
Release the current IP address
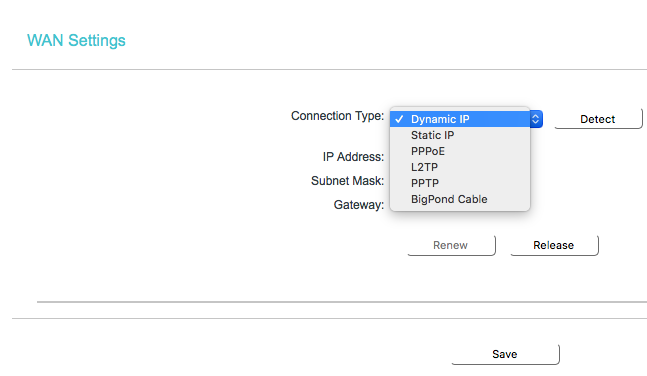point(554,245)
